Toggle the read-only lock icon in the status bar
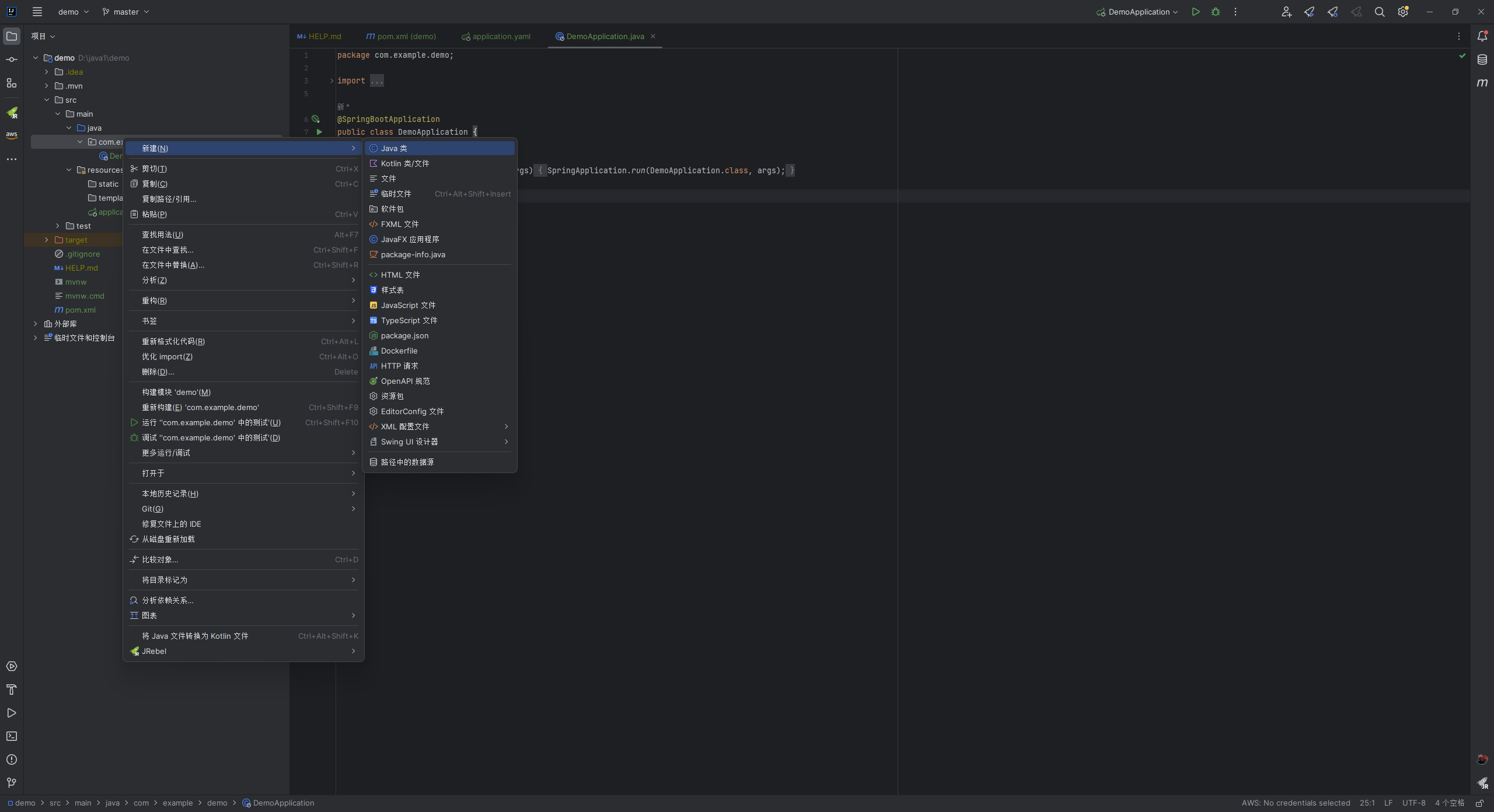The width and height of the screenshot is (1494, 812). point(1479,803)
